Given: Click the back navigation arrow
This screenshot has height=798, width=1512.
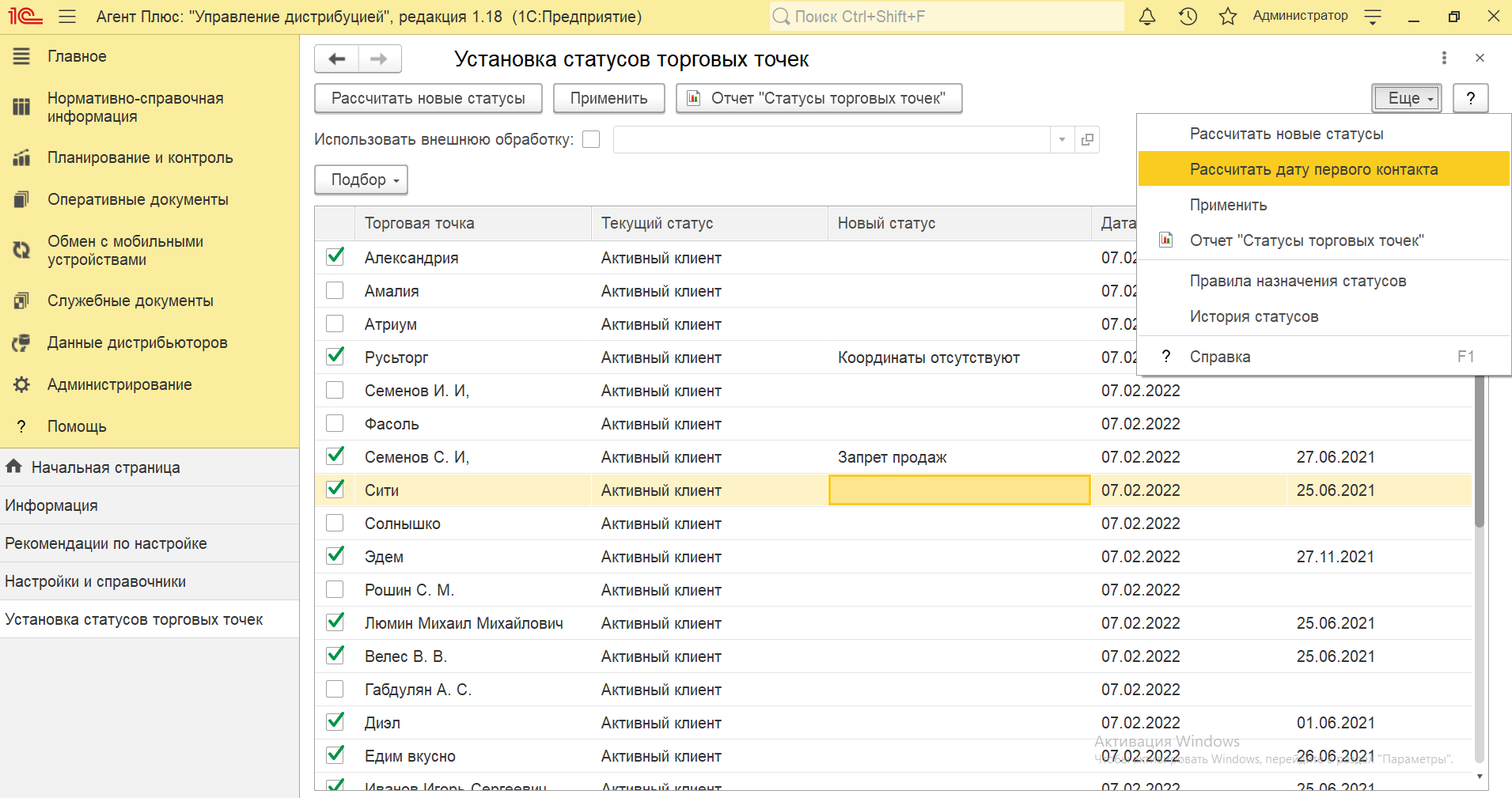Looking at the screenshot, I should point(337,59).
